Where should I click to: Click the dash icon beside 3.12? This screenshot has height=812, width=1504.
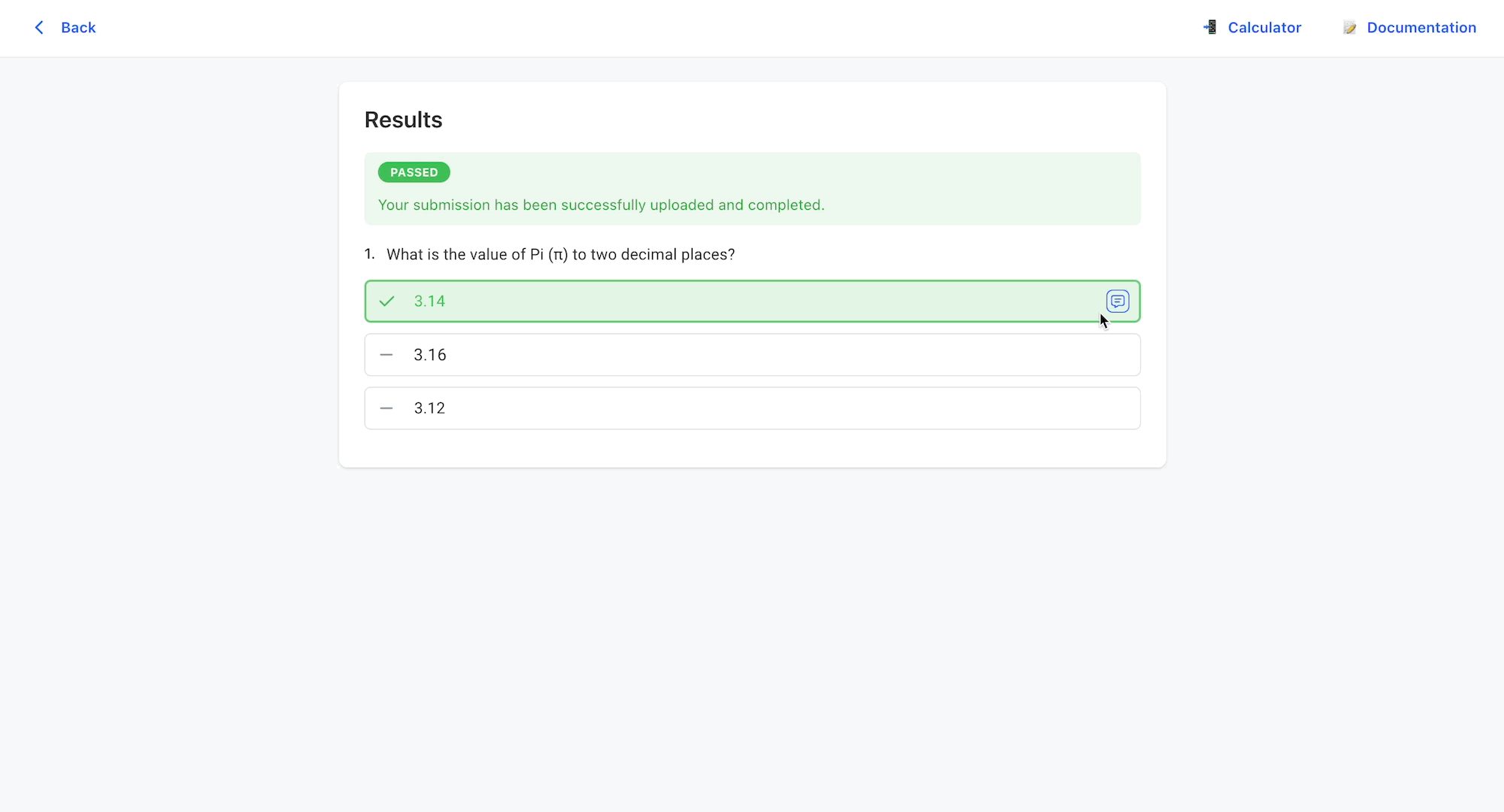[x=387, y=408]
